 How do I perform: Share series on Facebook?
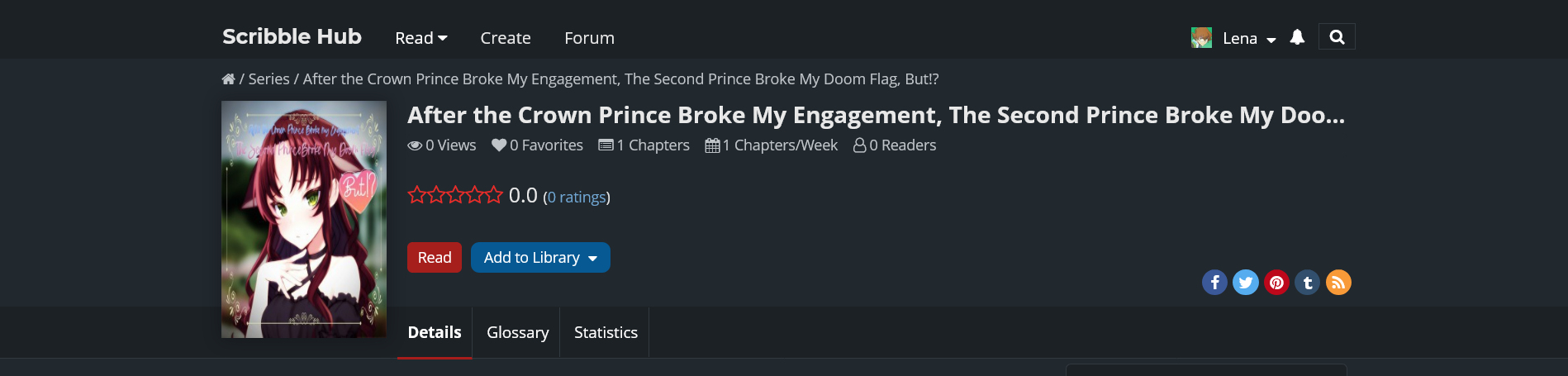[1214, 283]
